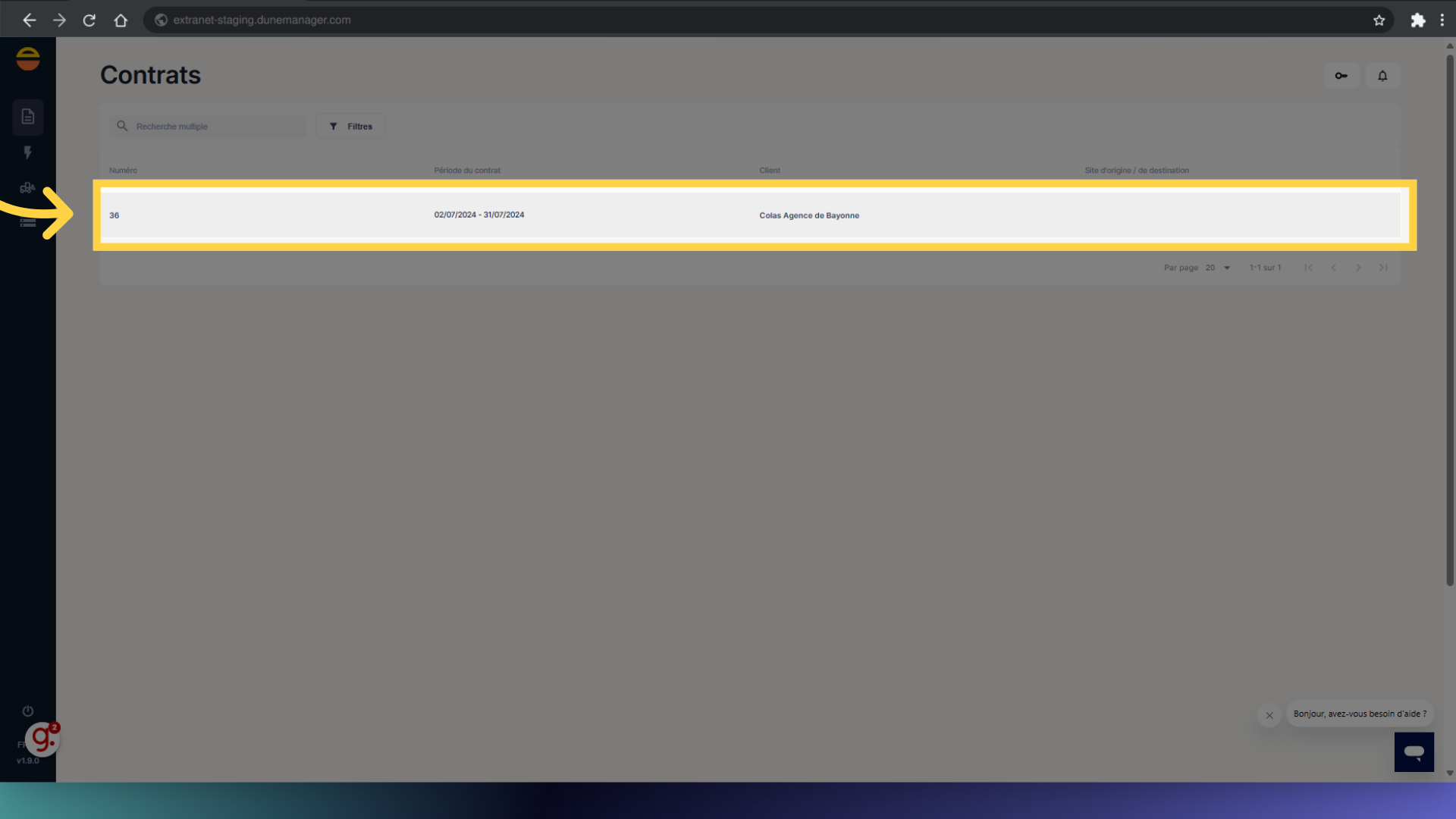The image size is (1456, 819).
Task: Dismiss the help chat bubble
Action: [1269, 715]
